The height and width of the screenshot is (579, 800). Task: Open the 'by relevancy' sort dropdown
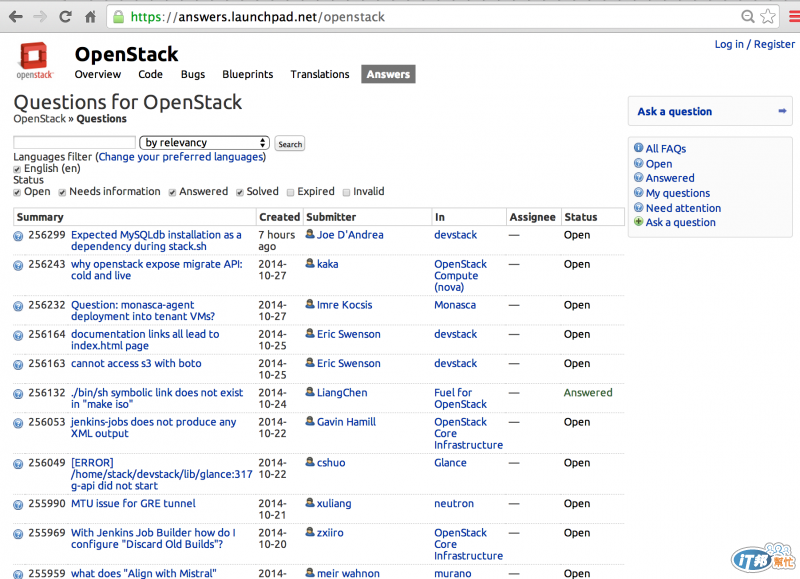[x=204, y=143]
